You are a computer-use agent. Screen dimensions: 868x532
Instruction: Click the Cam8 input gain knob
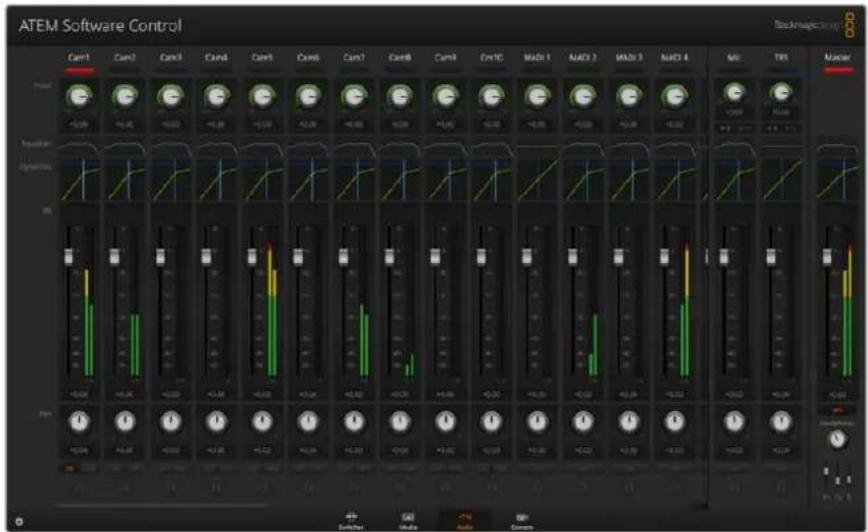399,96
